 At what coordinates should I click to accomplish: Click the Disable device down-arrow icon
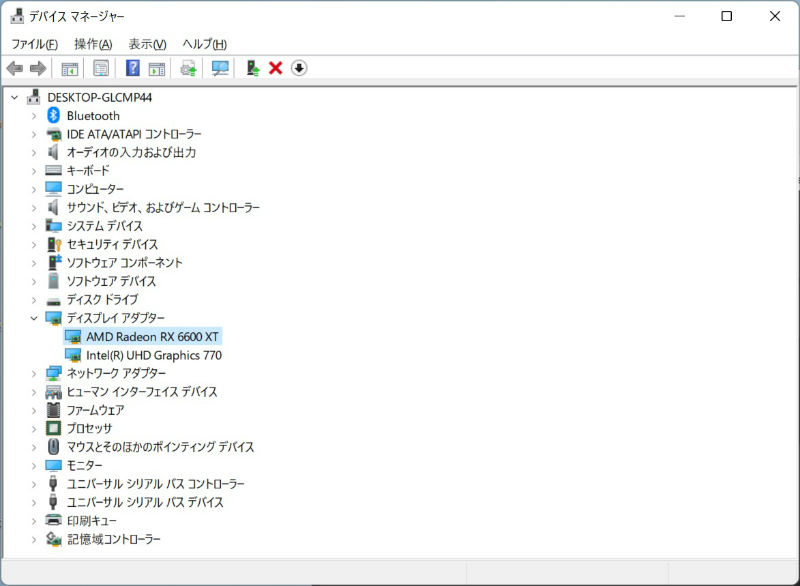click(299, 68)
